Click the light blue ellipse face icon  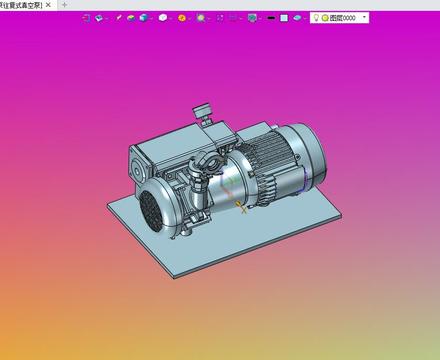pyautogui.click(x=297, y=18)
